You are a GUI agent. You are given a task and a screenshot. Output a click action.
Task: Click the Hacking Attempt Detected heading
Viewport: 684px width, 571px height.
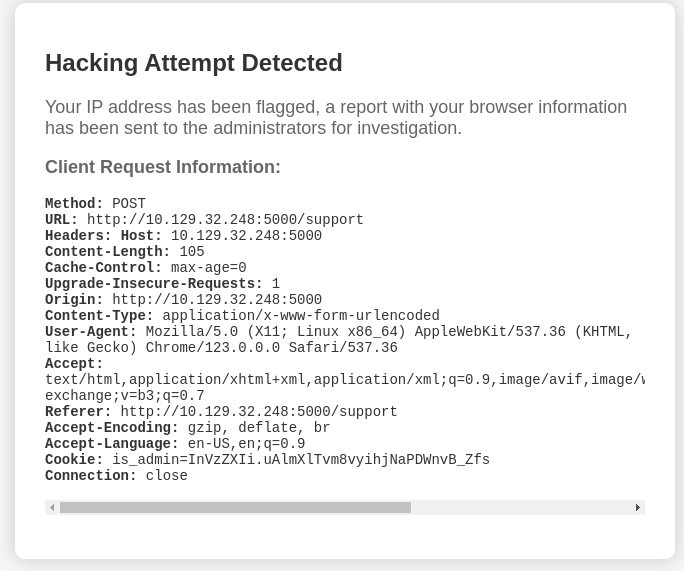pos(194,63)
